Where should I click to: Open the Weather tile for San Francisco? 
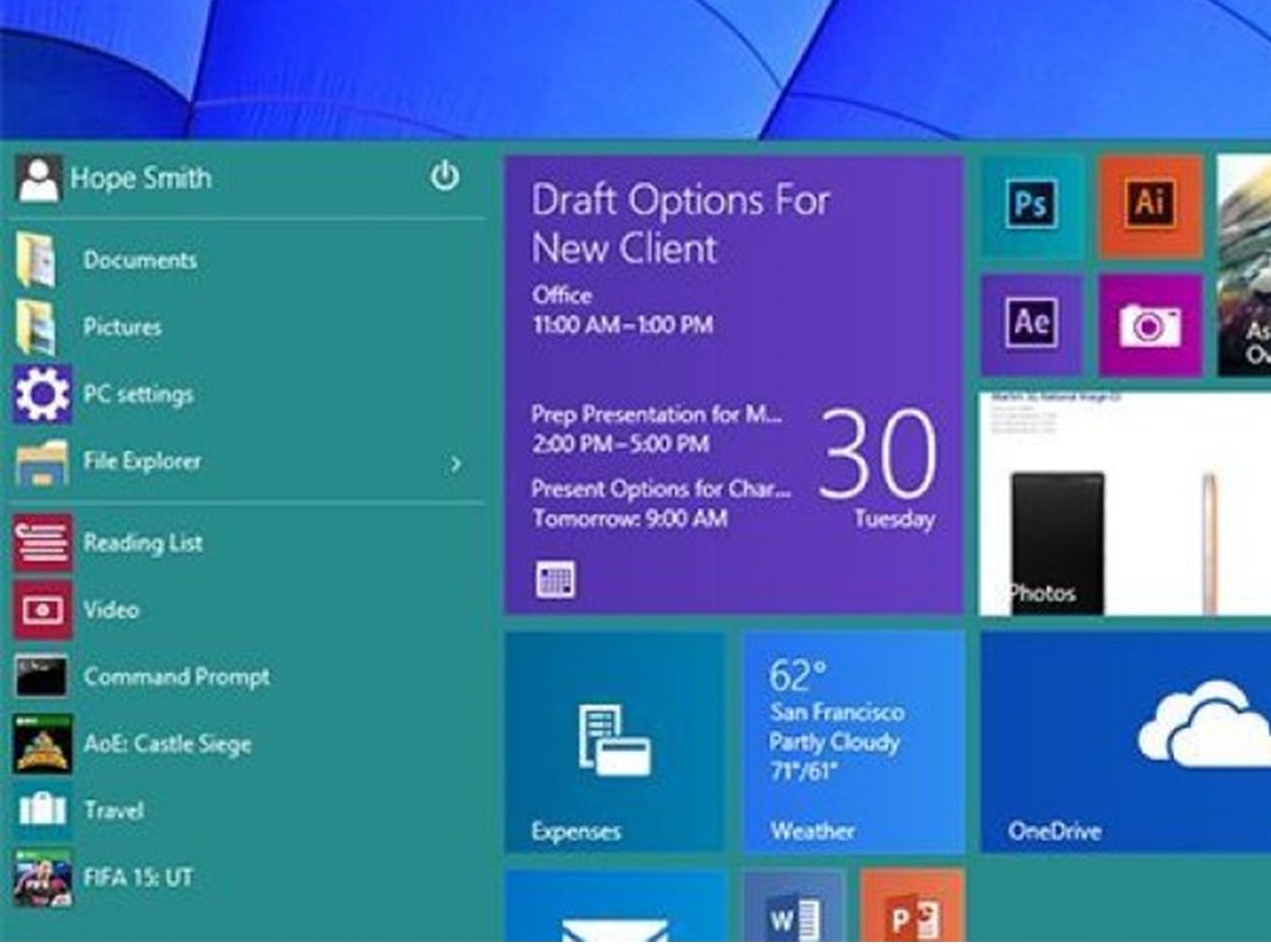click(854, 741)
